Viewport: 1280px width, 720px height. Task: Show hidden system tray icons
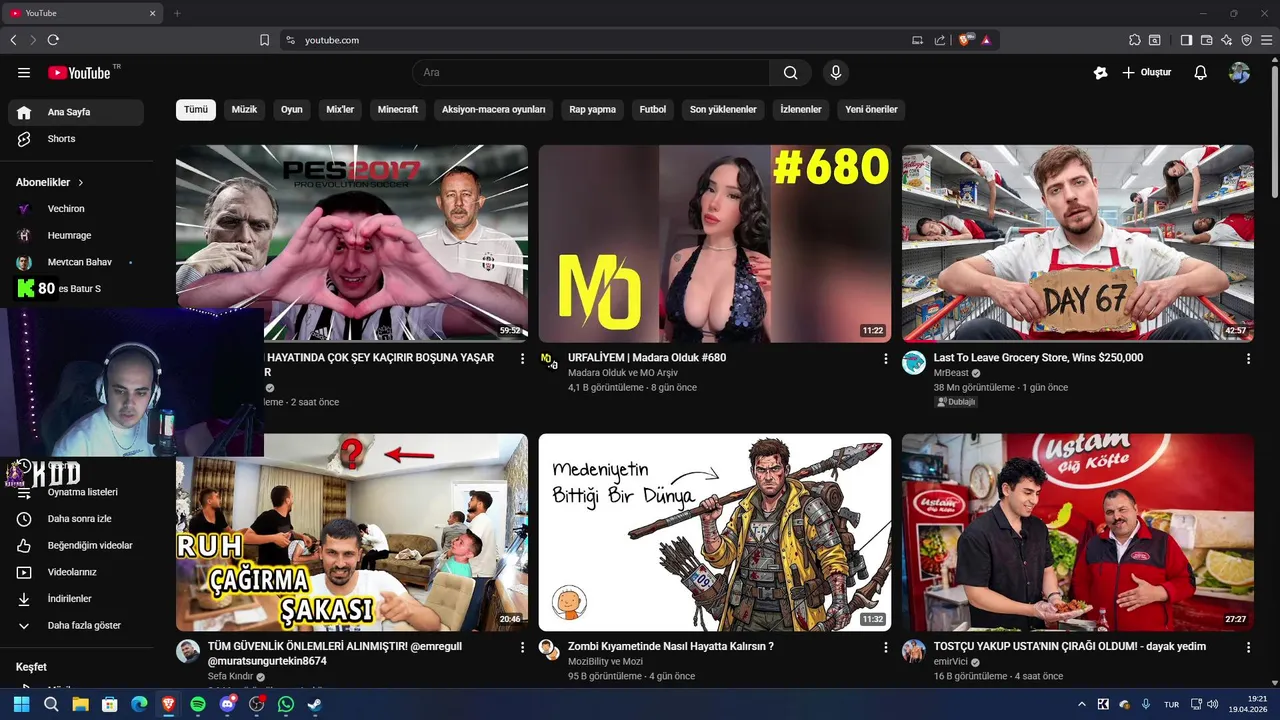coord(1081,704)
